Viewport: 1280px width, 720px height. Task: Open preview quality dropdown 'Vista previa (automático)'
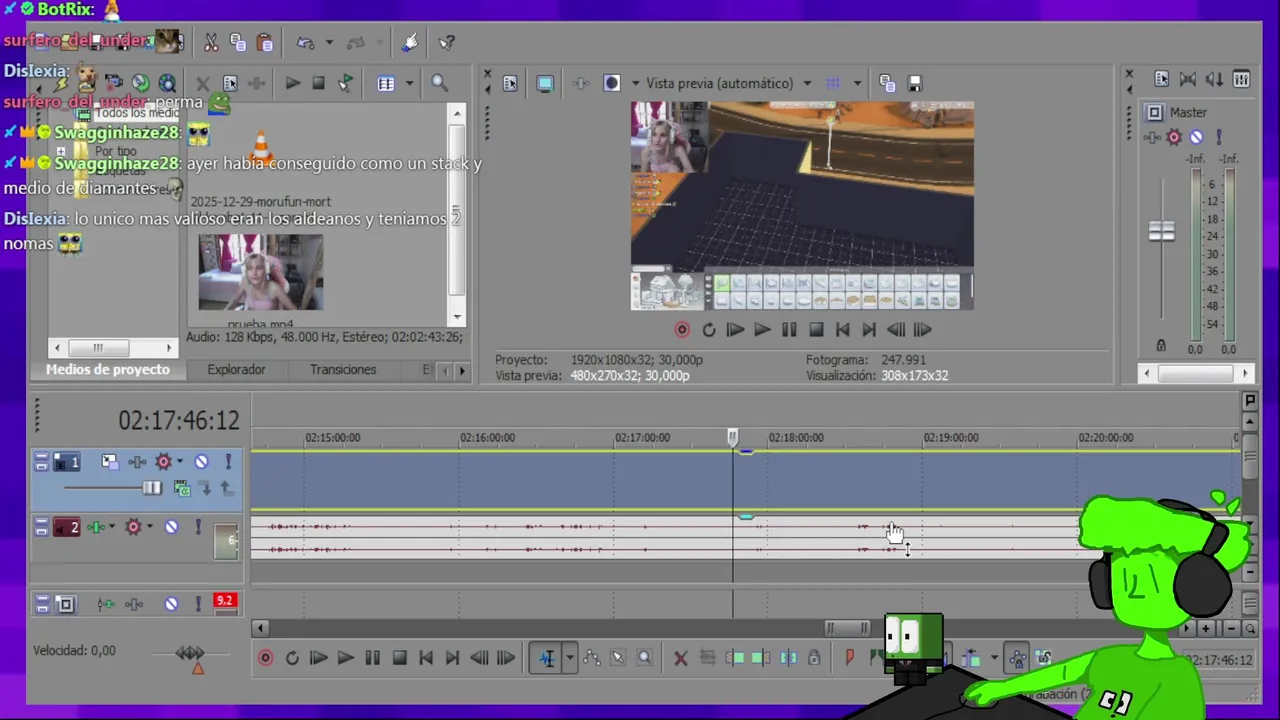pos(728,83)
